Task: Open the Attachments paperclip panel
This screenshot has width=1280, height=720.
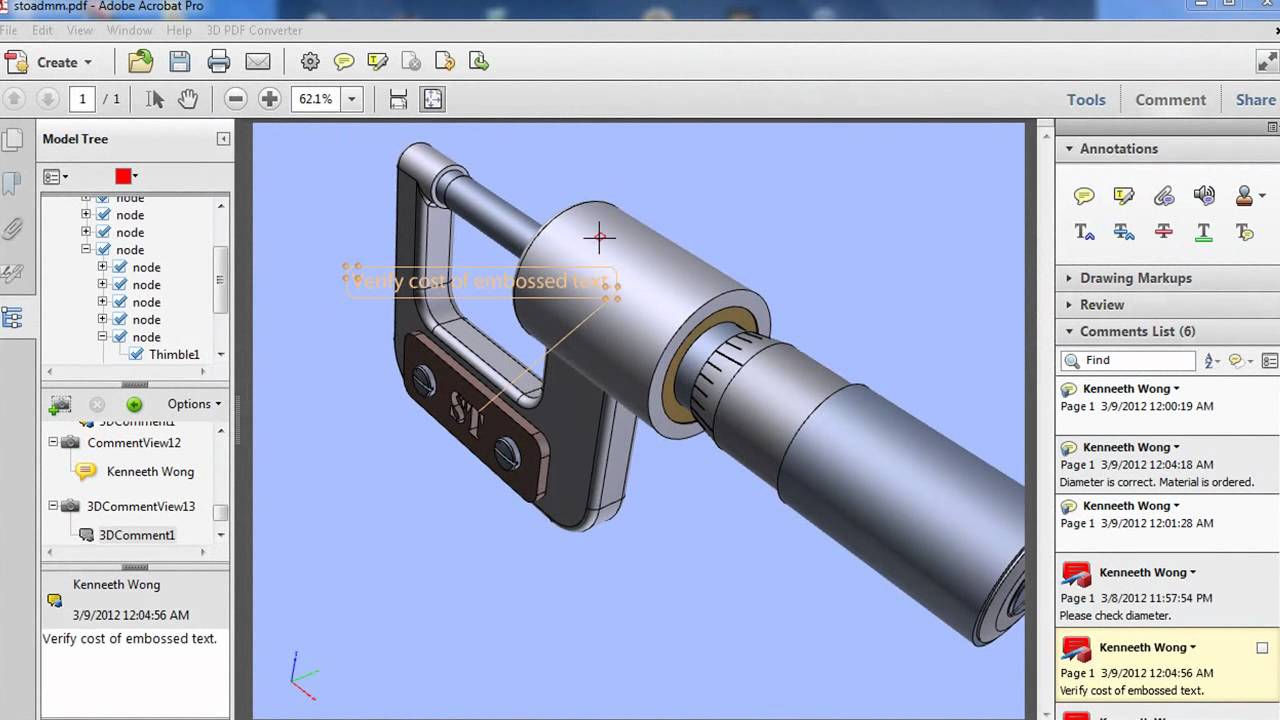Action: click(x=13, y=228)
